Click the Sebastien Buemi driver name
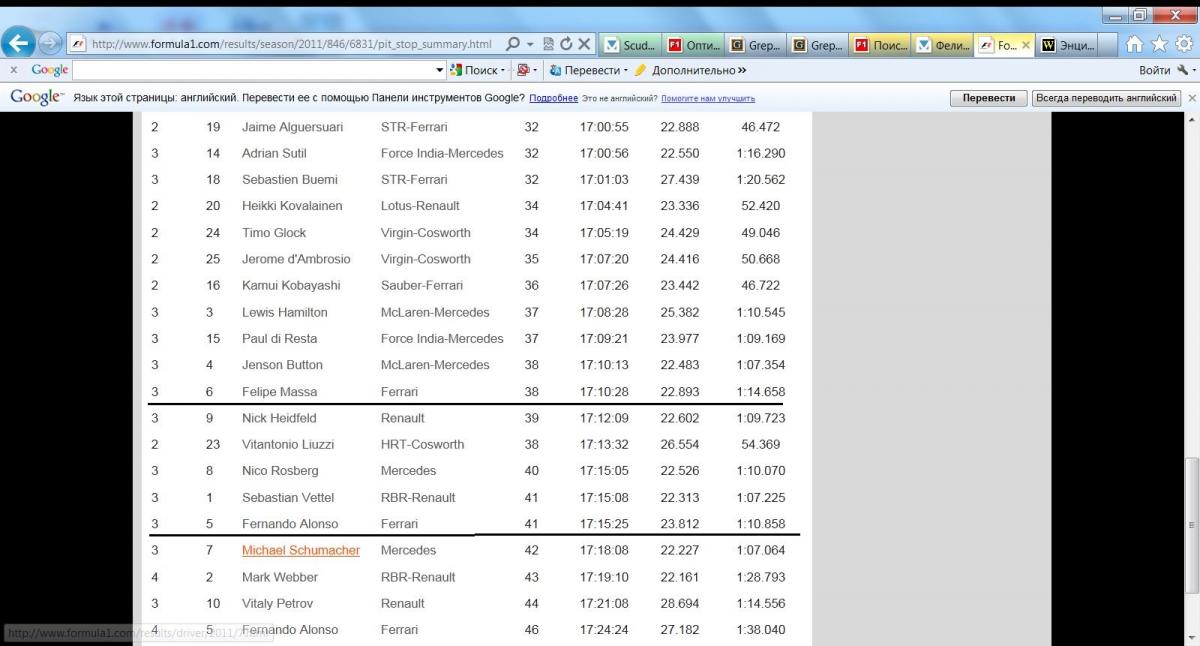 click(290, 180)
